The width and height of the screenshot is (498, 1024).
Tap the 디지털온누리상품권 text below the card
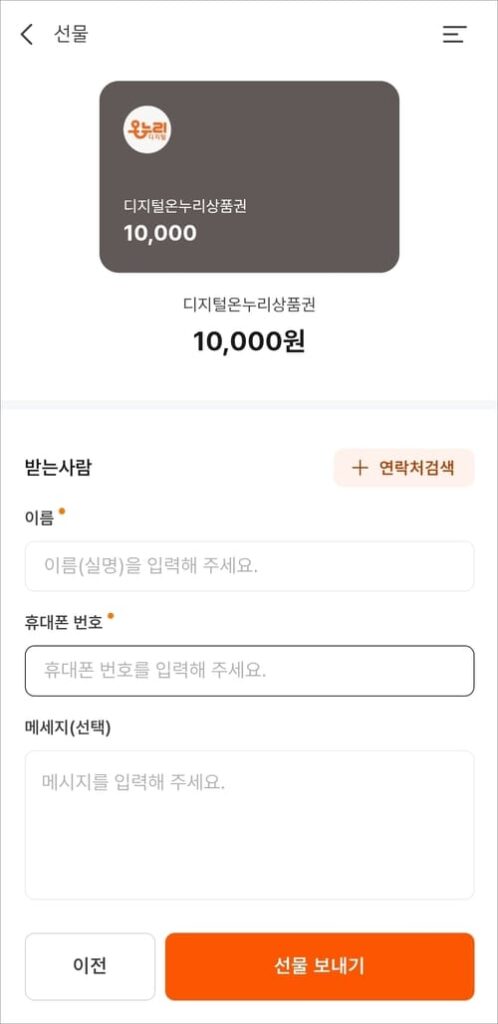pos(249,305)
